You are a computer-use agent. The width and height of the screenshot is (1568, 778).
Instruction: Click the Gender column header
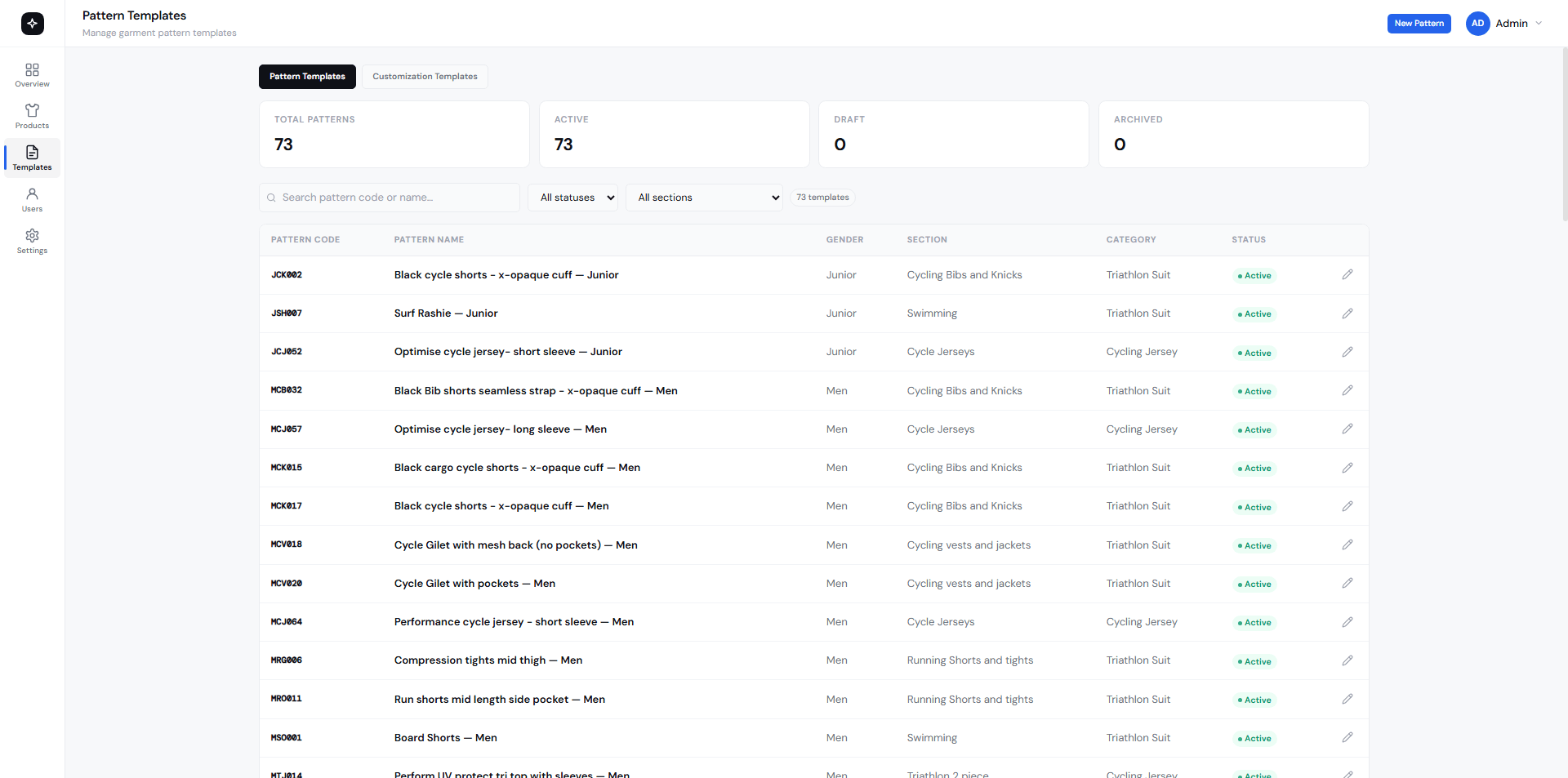click(844, 240)
